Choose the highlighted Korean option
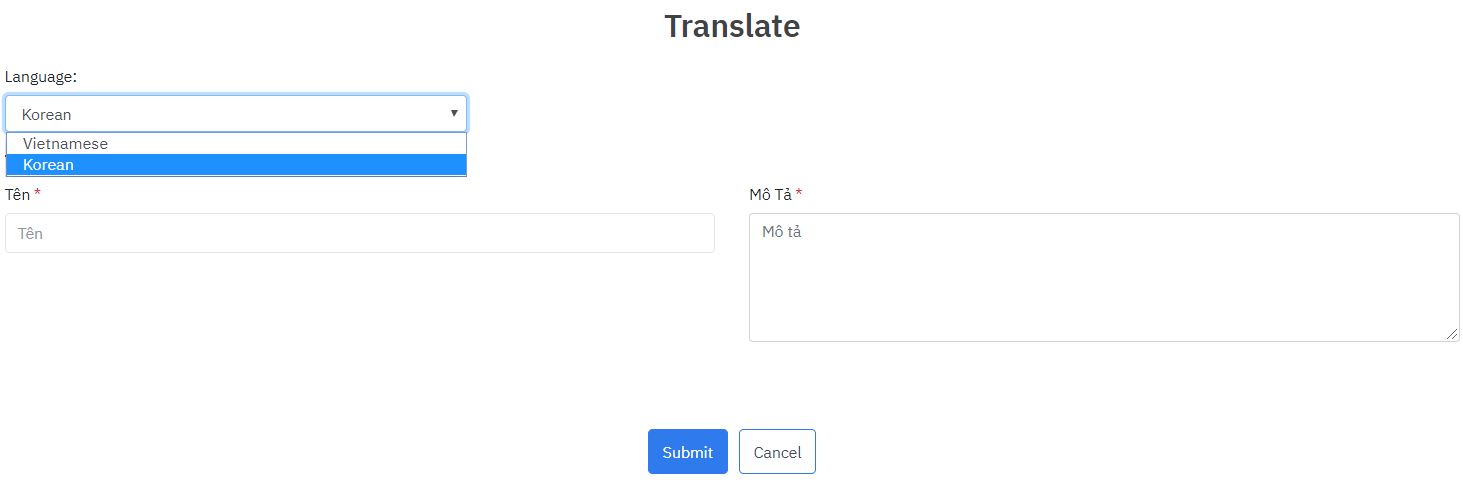 point(49,165)
